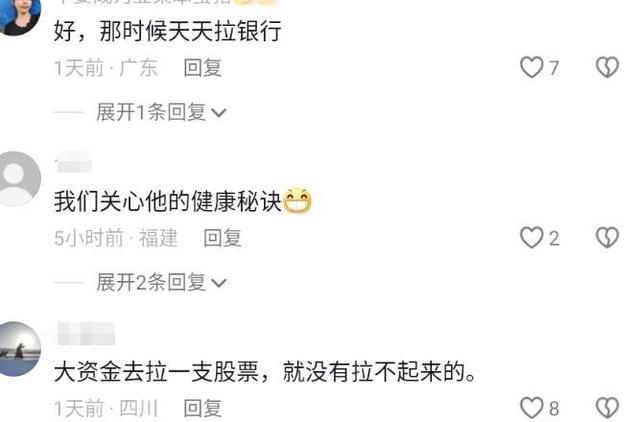Reply to the Fujian comment
The height and width of the screenshot is (422, 640).
222,238
